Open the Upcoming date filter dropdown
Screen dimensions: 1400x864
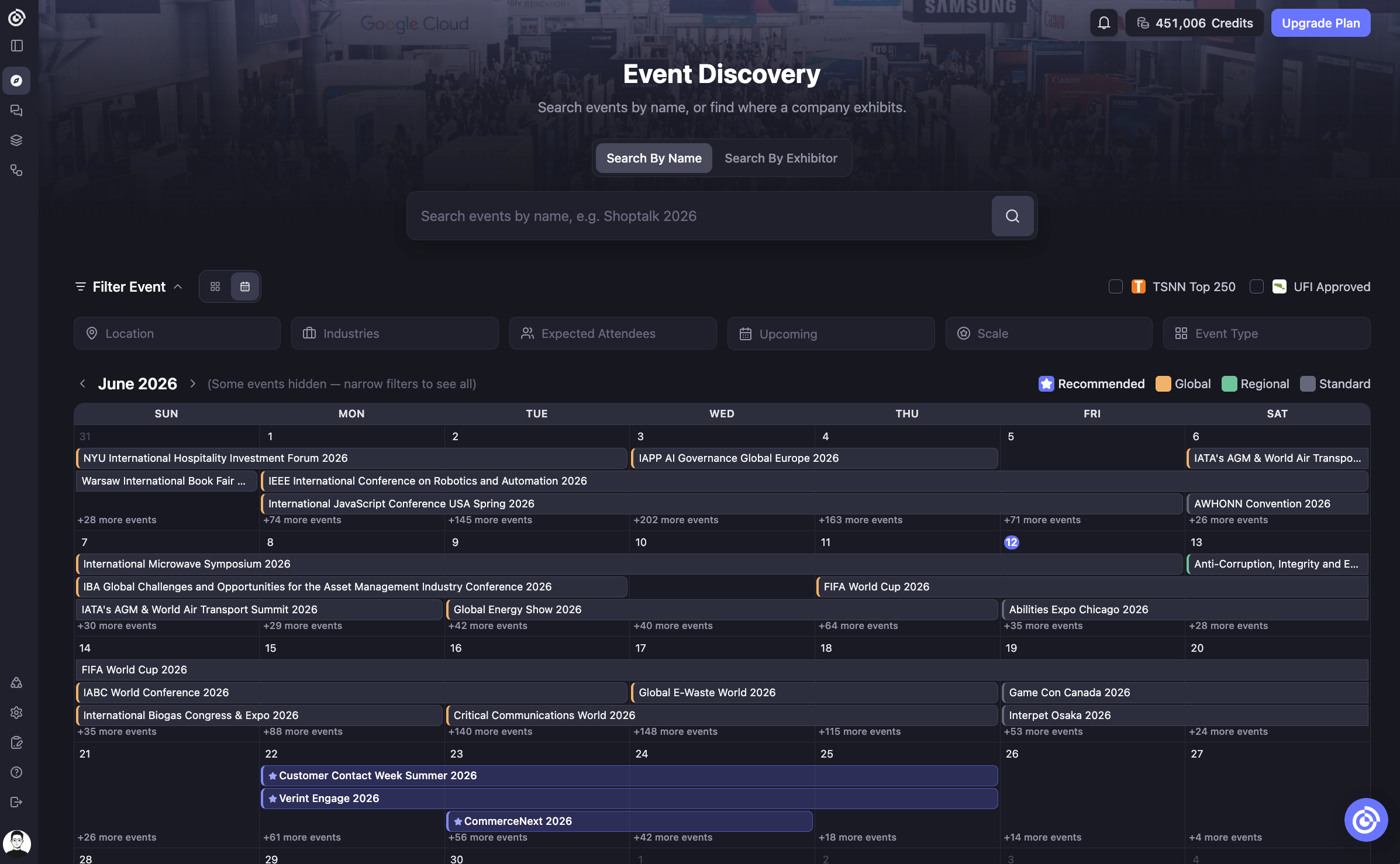tap(831, 333)
